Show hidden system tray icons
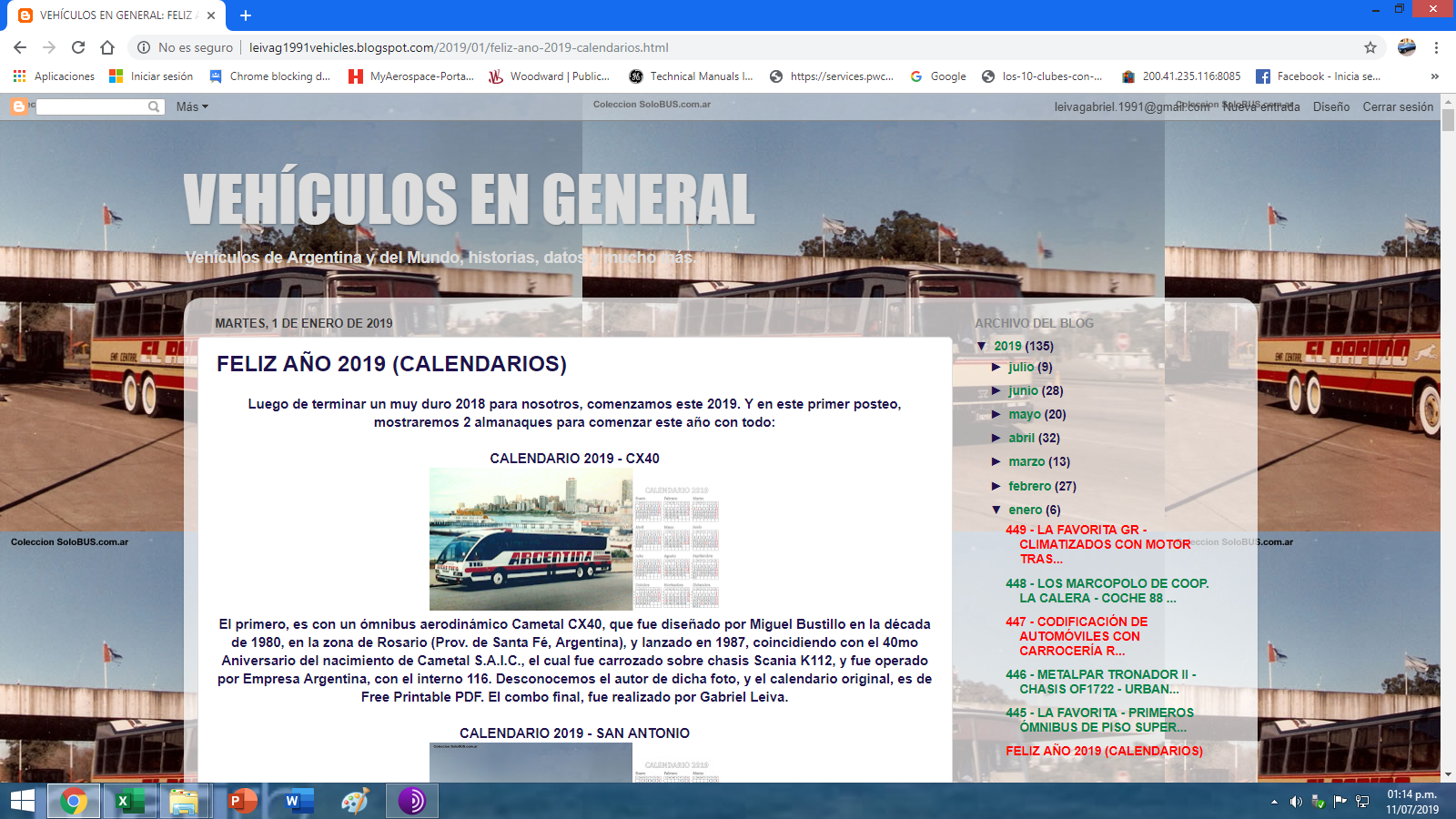The width and height of the screenshot is (1456, 819). (x=1274, y=802)
